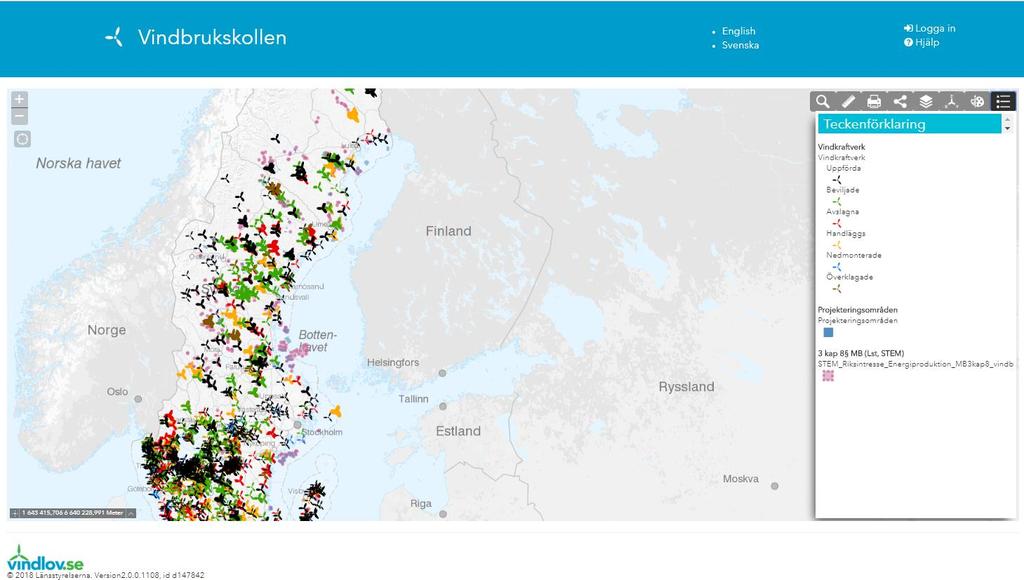The image size is (1024, 580).
Task: Click the Avslagna legend label
Action: 842,212
